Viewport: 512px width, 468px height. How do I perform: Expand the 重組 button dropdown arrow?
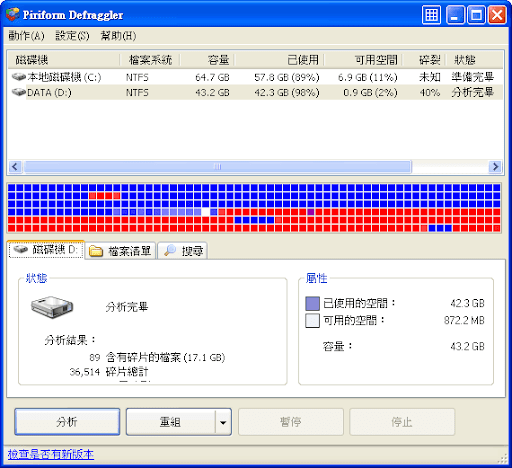[x=223, y=422]
